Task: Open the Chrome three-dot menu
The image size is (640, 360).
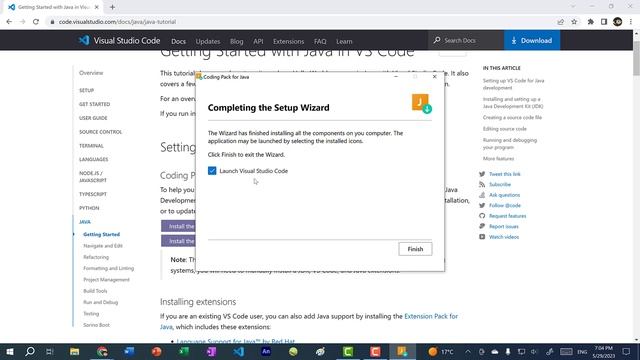Action: coord(631,22)
